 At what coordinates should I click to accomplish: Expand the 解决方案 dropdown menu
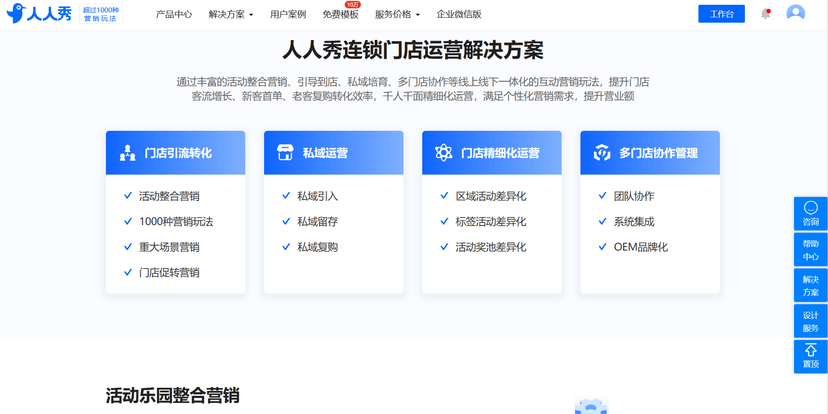231,15
